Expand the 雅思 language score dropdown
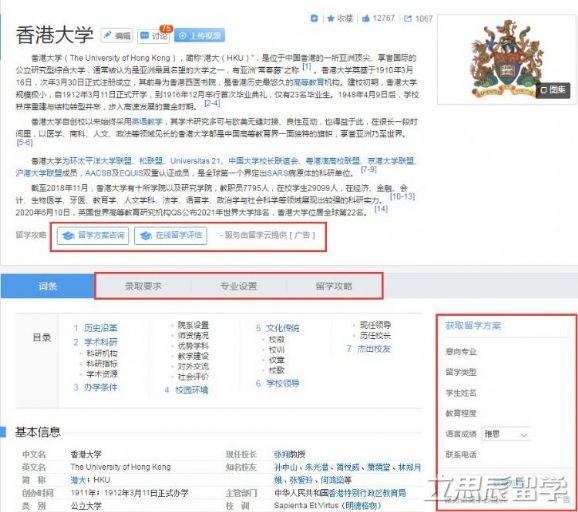The width and height of the screenshot is (578, 512). 505,434
